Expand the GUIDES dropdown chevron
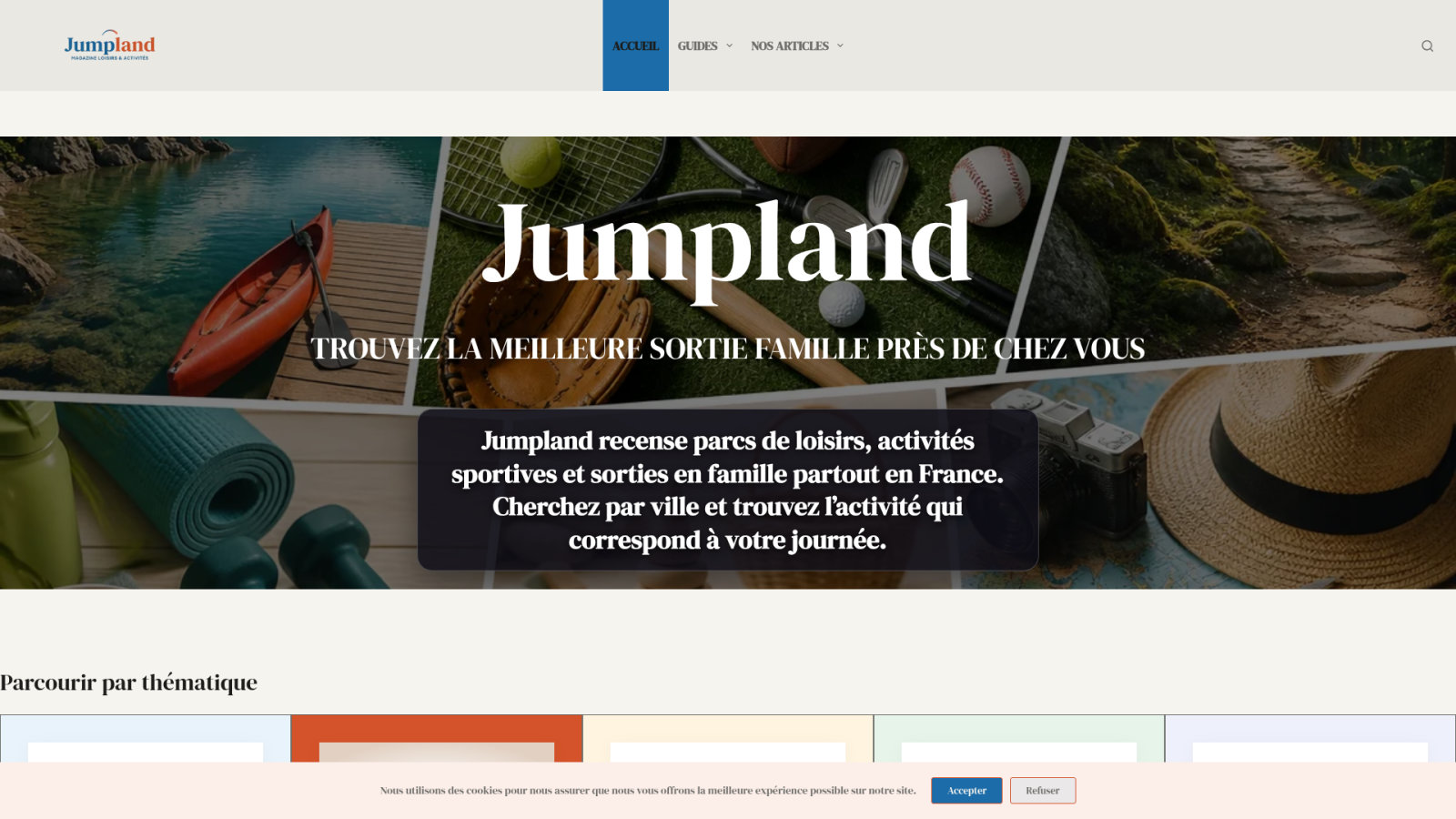The image size is (1456, 819). pyautogui.click(x=729, y=45)
